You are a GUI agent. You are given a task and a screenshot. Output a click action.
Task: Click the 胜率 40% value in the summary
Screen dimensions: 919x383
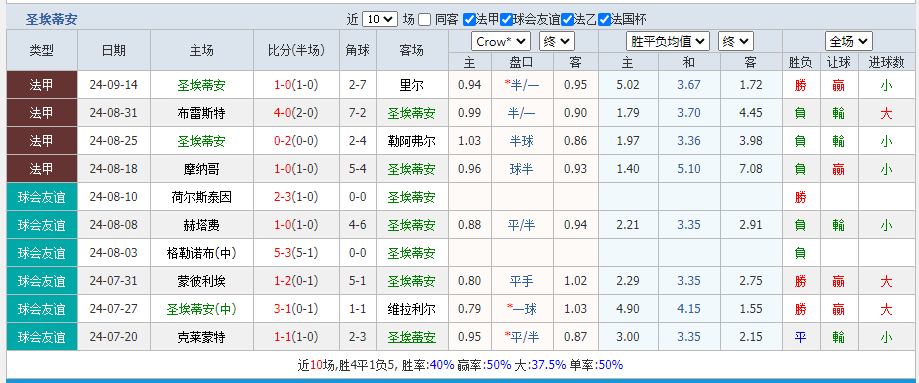click(442, 365)
